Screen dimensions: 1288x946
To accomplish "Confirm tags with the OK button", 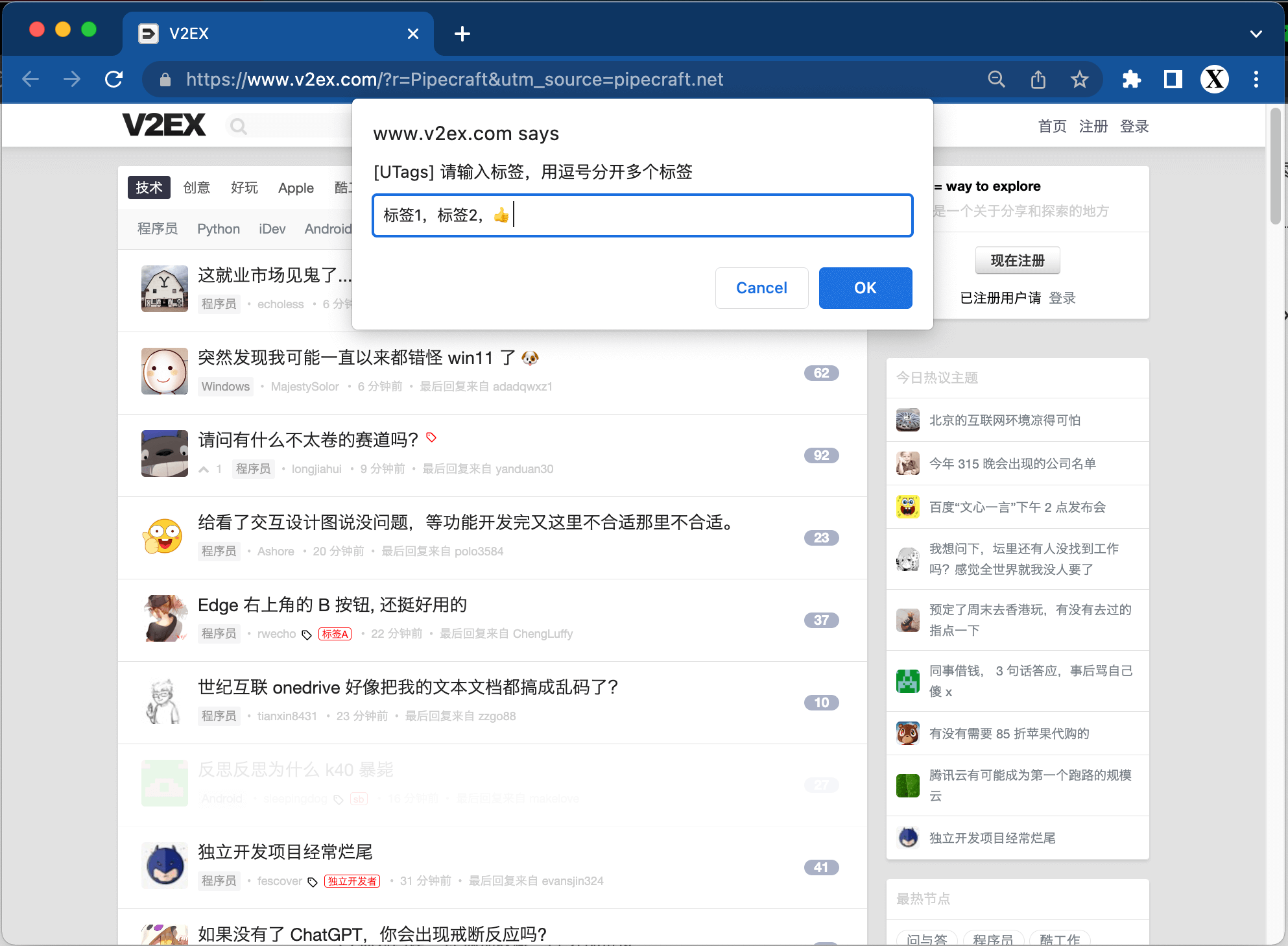I will (x=866, y=288).
